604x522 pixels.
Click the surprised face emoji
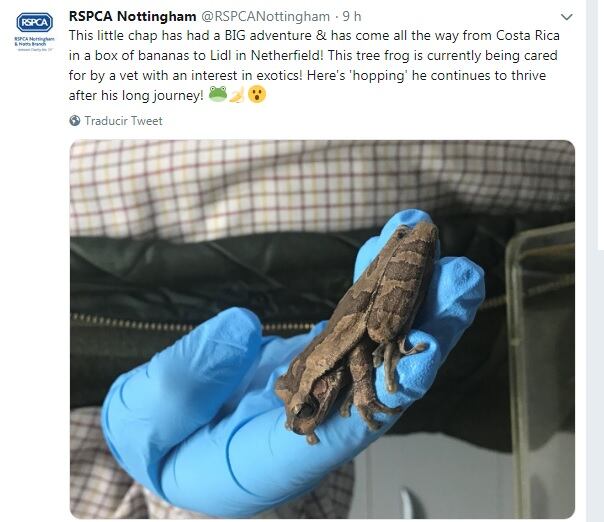coord(257,95)
